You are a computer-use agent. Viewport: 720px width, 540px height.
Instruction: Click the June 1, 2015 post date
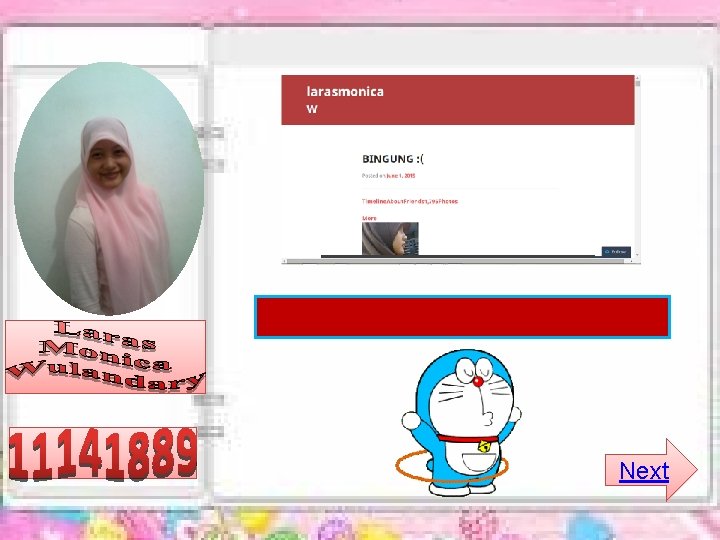(x=401, y=175)
